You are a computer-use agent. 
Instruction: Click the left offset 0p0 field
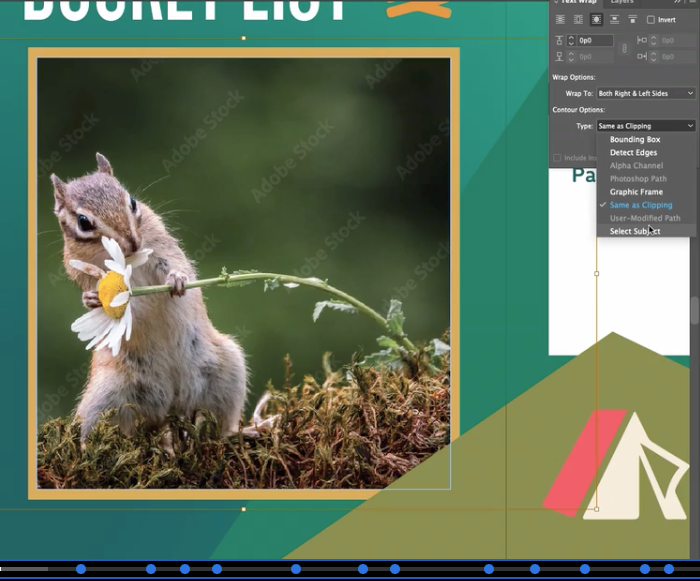coord(677,41)
